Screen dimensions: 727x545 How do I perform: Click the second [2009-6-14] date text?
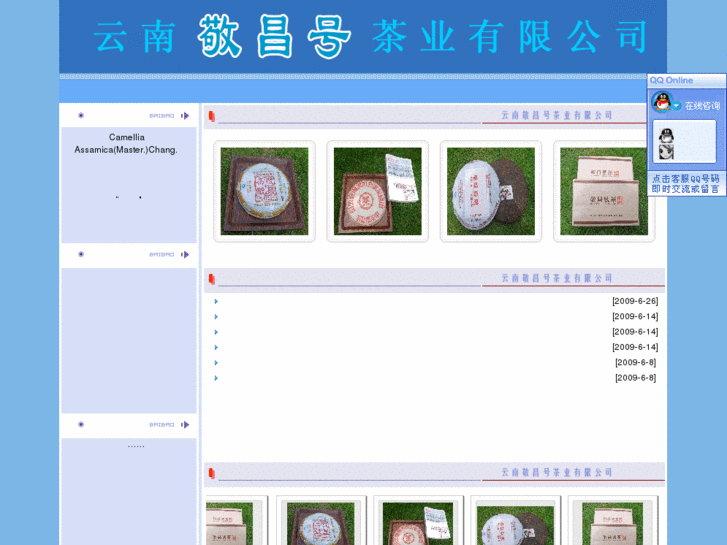point(635,332)
